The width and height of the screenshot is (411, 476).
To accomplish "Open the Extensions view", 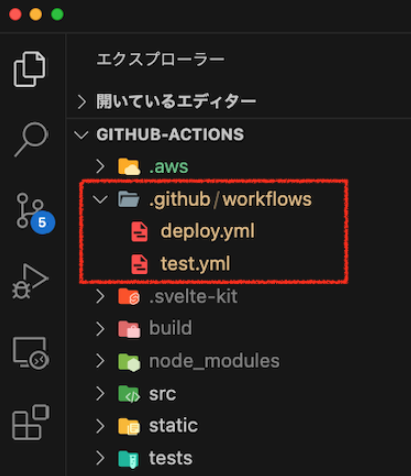I will tap(31, 422).
